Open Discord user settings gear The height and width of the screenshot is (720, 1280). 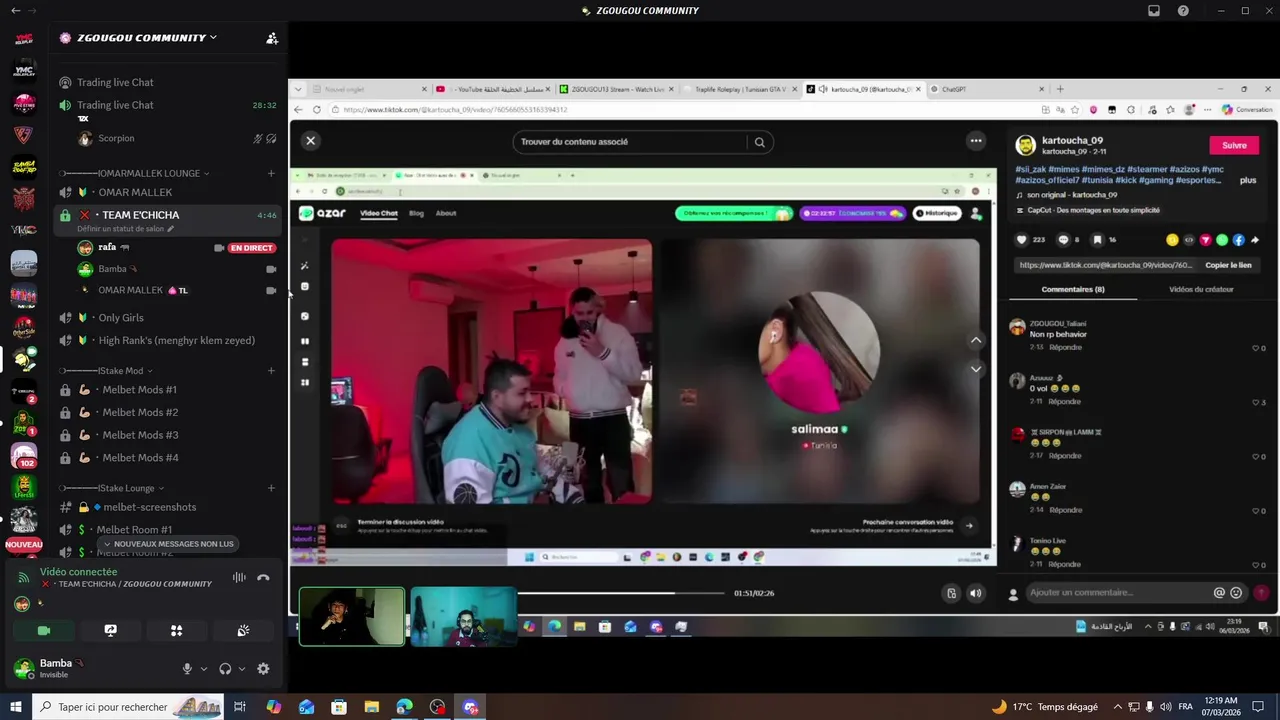(263, 669)
